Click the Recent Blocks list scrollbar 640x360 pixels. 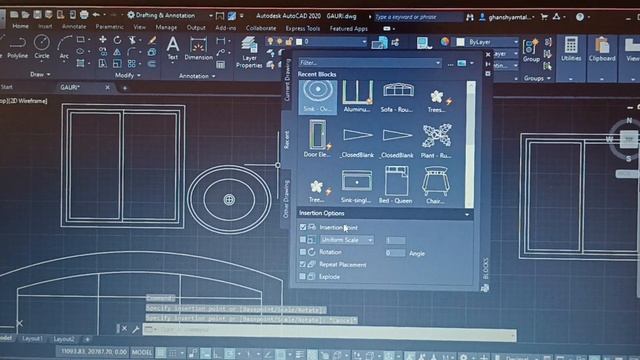470,144
